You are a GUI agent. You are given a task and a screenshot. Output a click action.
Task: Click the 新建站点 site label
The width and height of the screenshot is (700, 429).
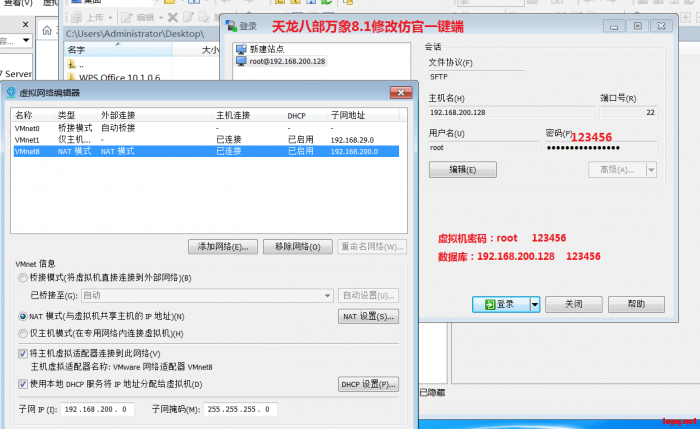tap(267, 49)
